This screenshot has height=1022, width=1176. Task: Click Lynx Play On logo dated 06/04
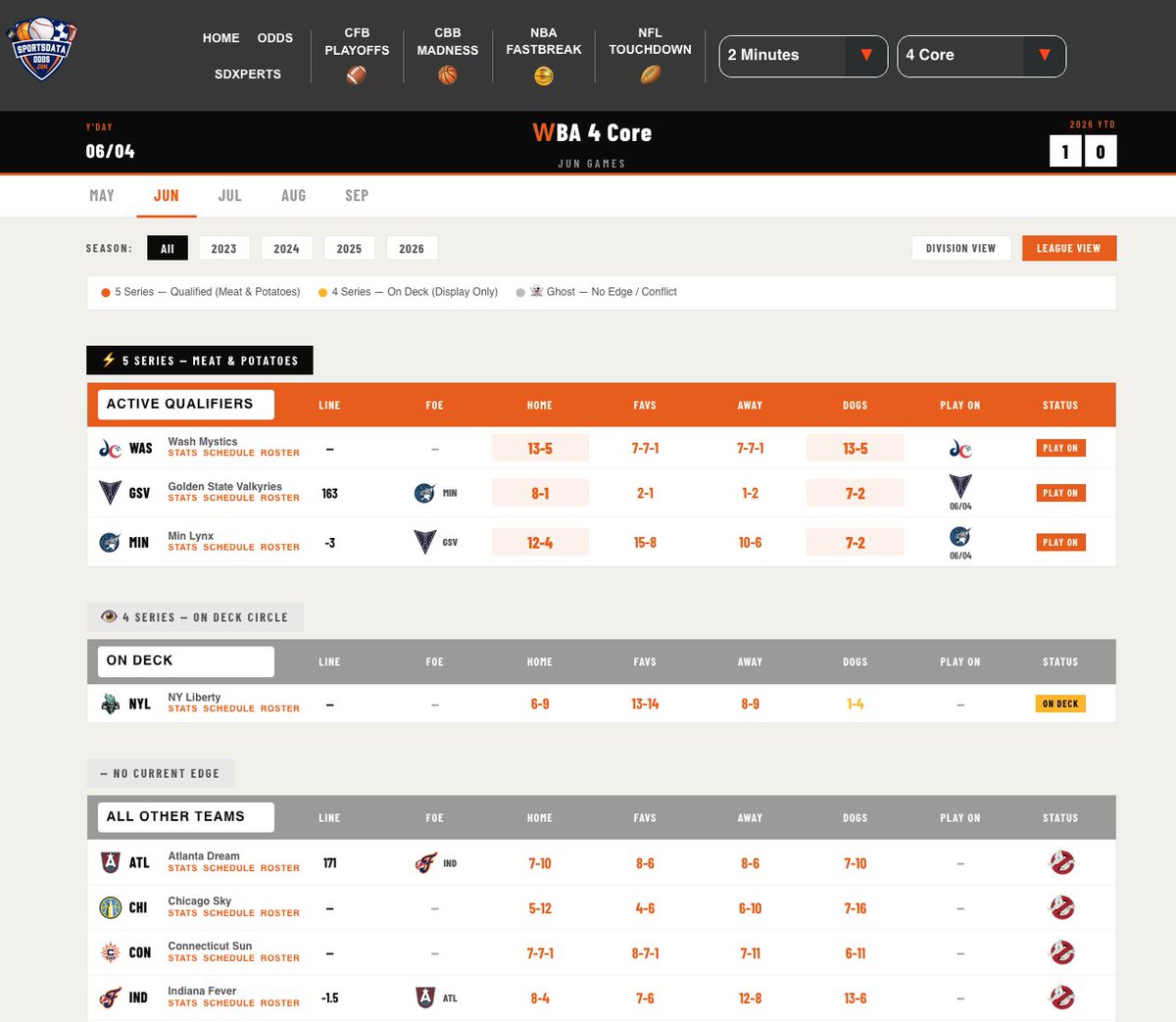[960, 536]
